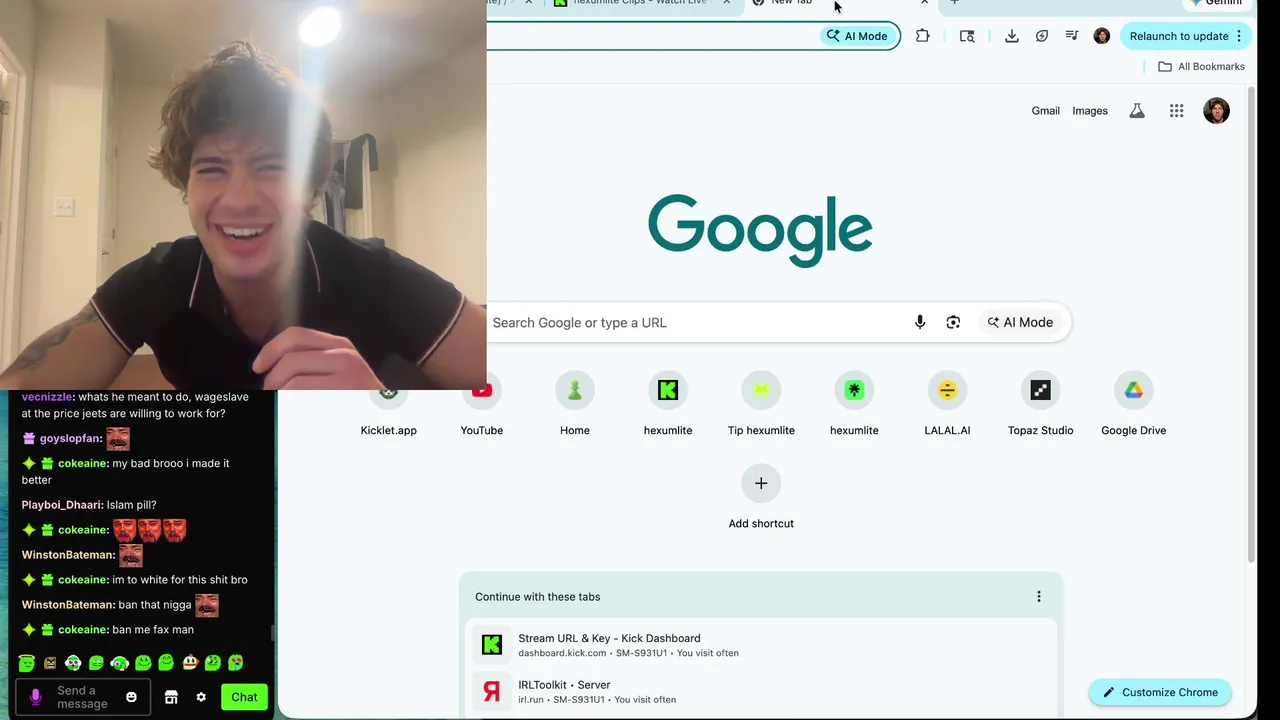Open the Tip hexumlite shortcut
Image resolution: width=1280 pixels, height=720 pixels.
pyautogui.click(x=761, y=405)
